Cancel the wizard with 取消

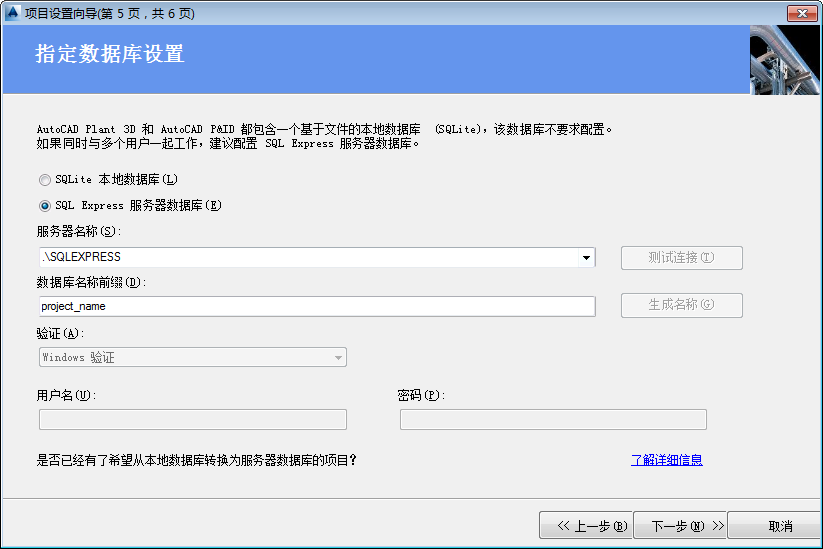[x=775, y=525]
